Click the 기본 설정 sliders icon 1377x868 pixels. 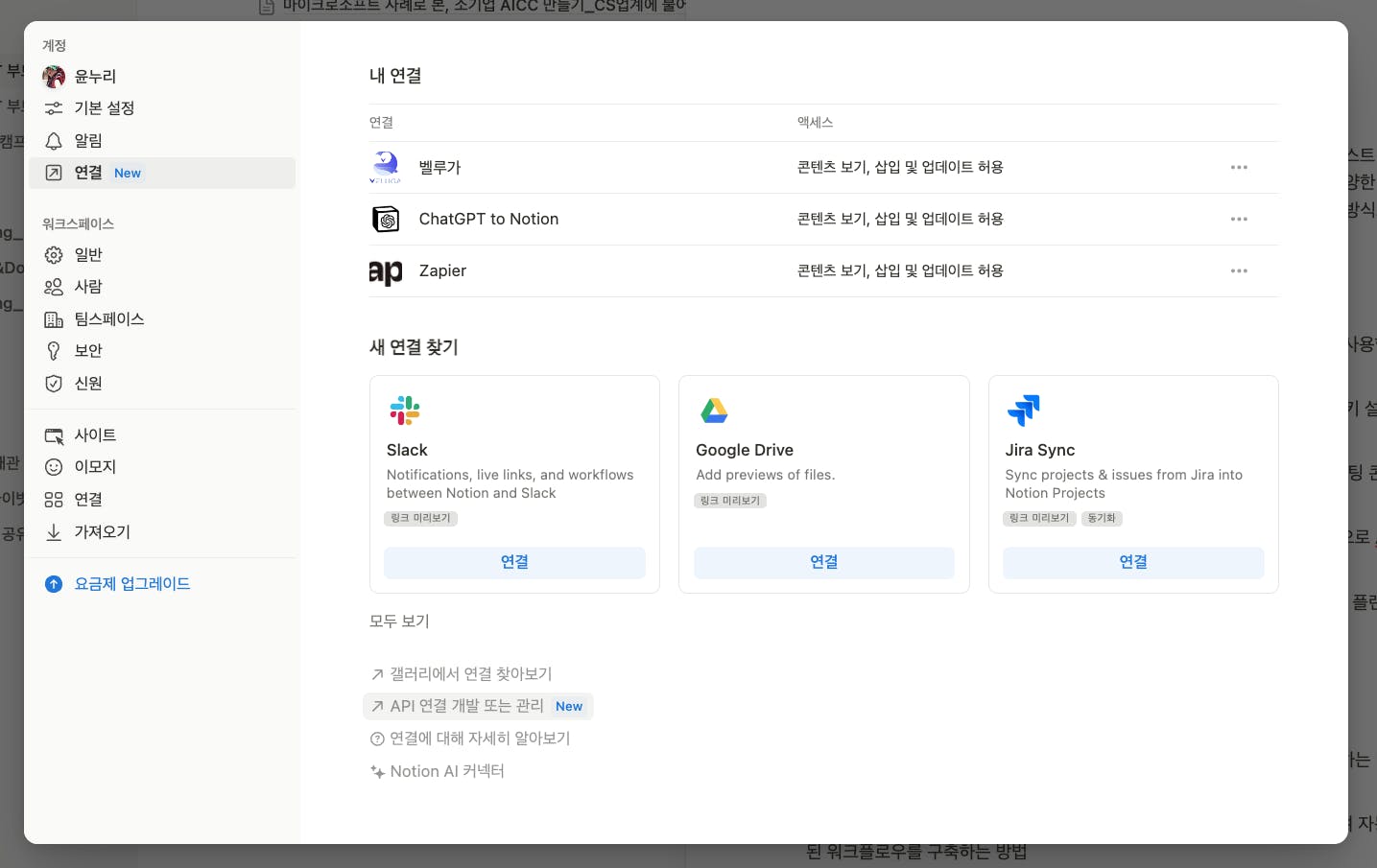(54, 108)
